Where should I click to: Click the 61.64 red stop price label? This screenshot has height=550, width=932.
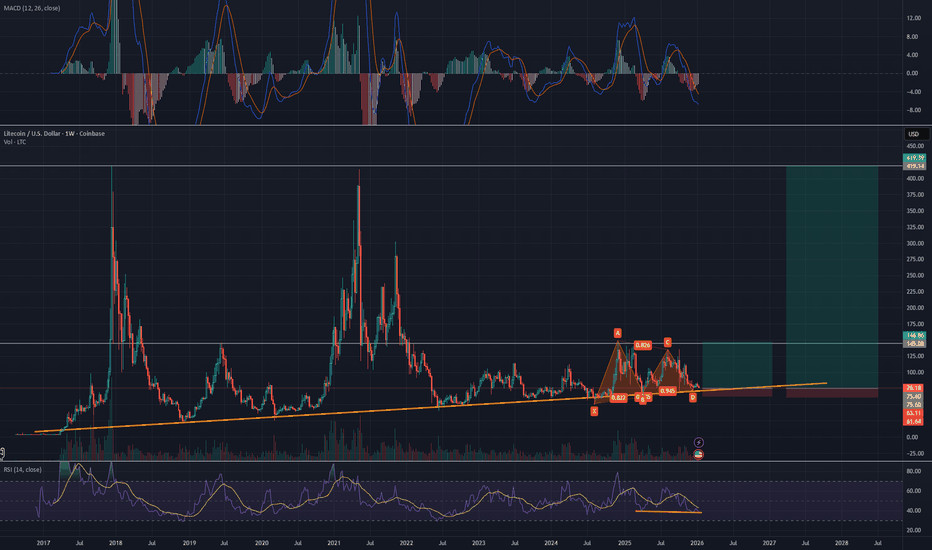click(x=914, y=423)
